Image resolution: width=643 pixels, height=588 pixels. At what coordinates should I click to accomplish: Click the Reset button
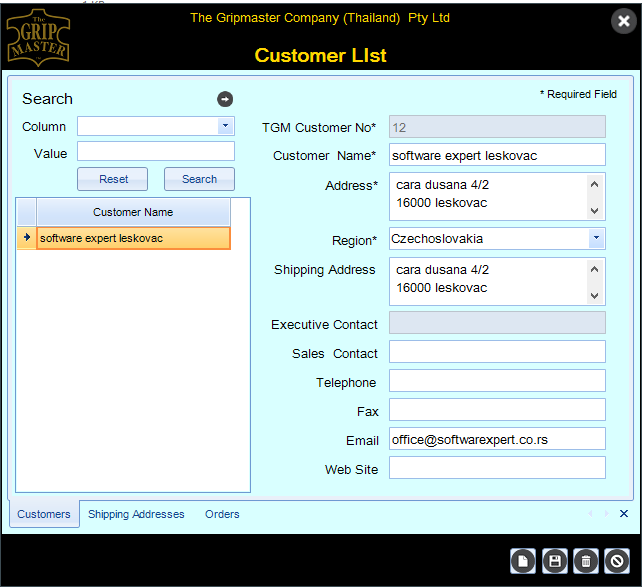[x=112, y=179]
